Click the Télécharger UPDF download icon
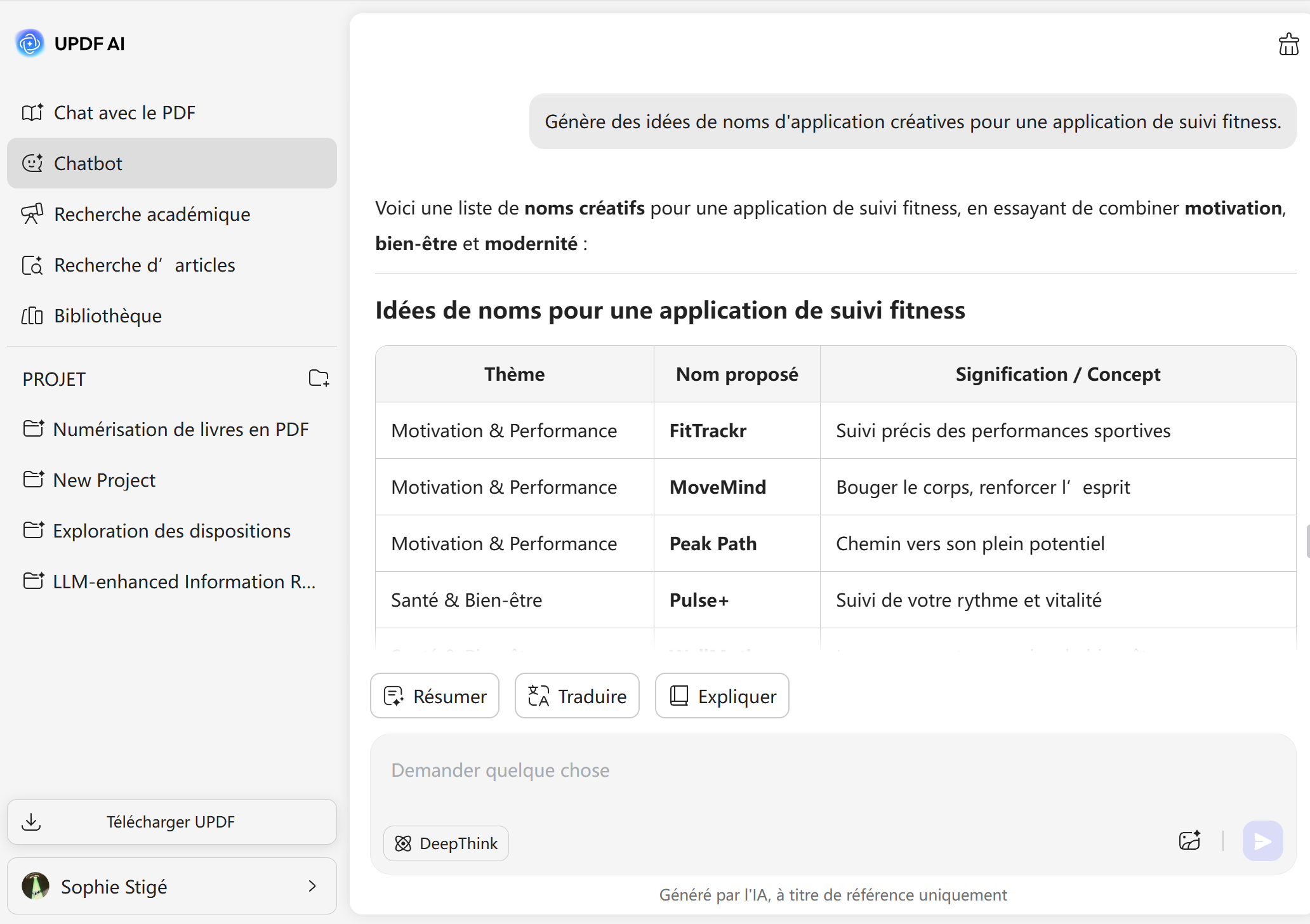The width and height of the screenshot is (1310, 924). (31, 822)
